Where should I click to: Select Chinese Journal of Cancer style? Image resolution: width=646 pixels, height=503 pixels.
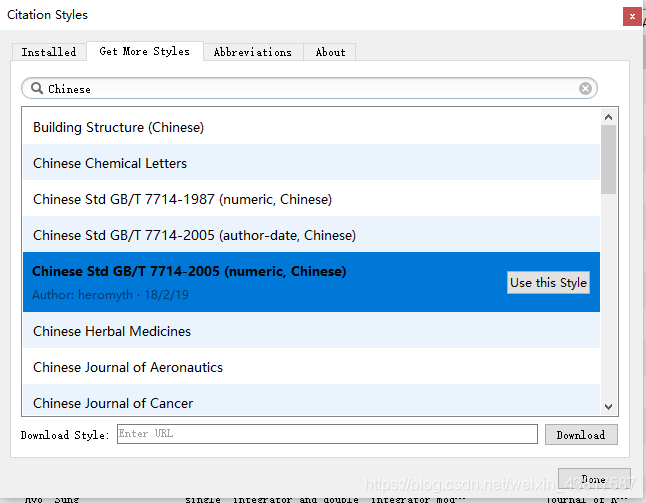[311, 400]
